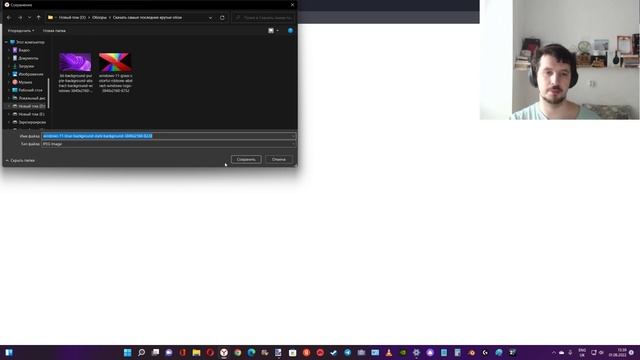Open File Explorer from taskbar
The image size is (640, 360).
196,353
